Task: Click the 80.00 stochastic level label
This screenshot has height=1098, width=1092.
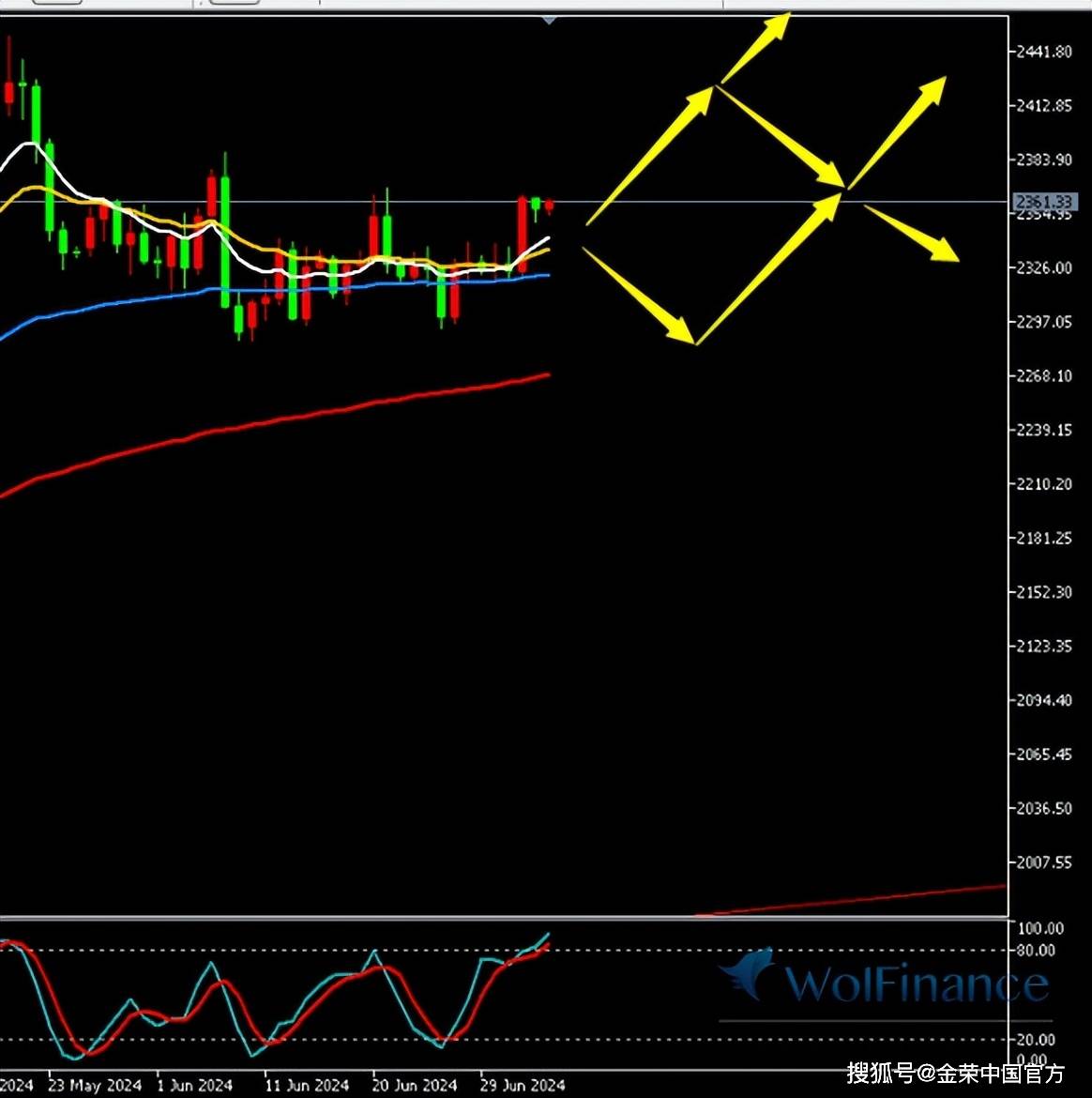Action: pyautogui.click(x=1037, y=951)
